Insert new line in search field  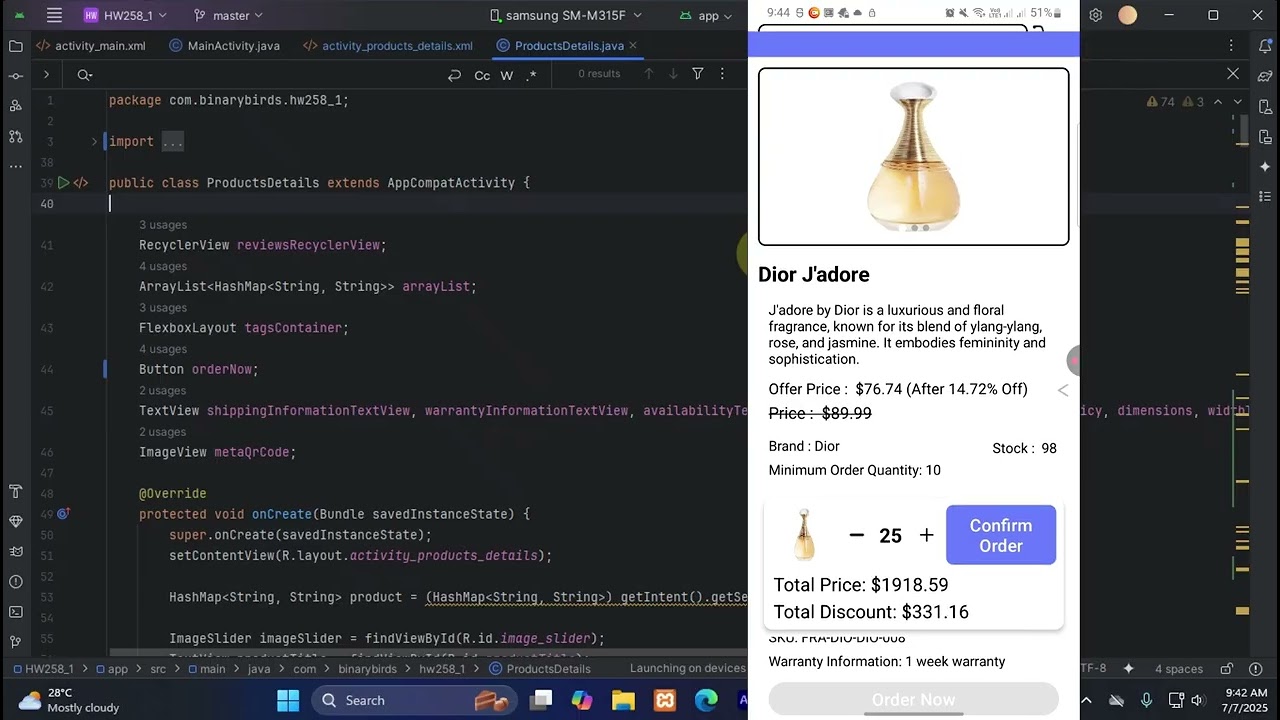(454, 75)
